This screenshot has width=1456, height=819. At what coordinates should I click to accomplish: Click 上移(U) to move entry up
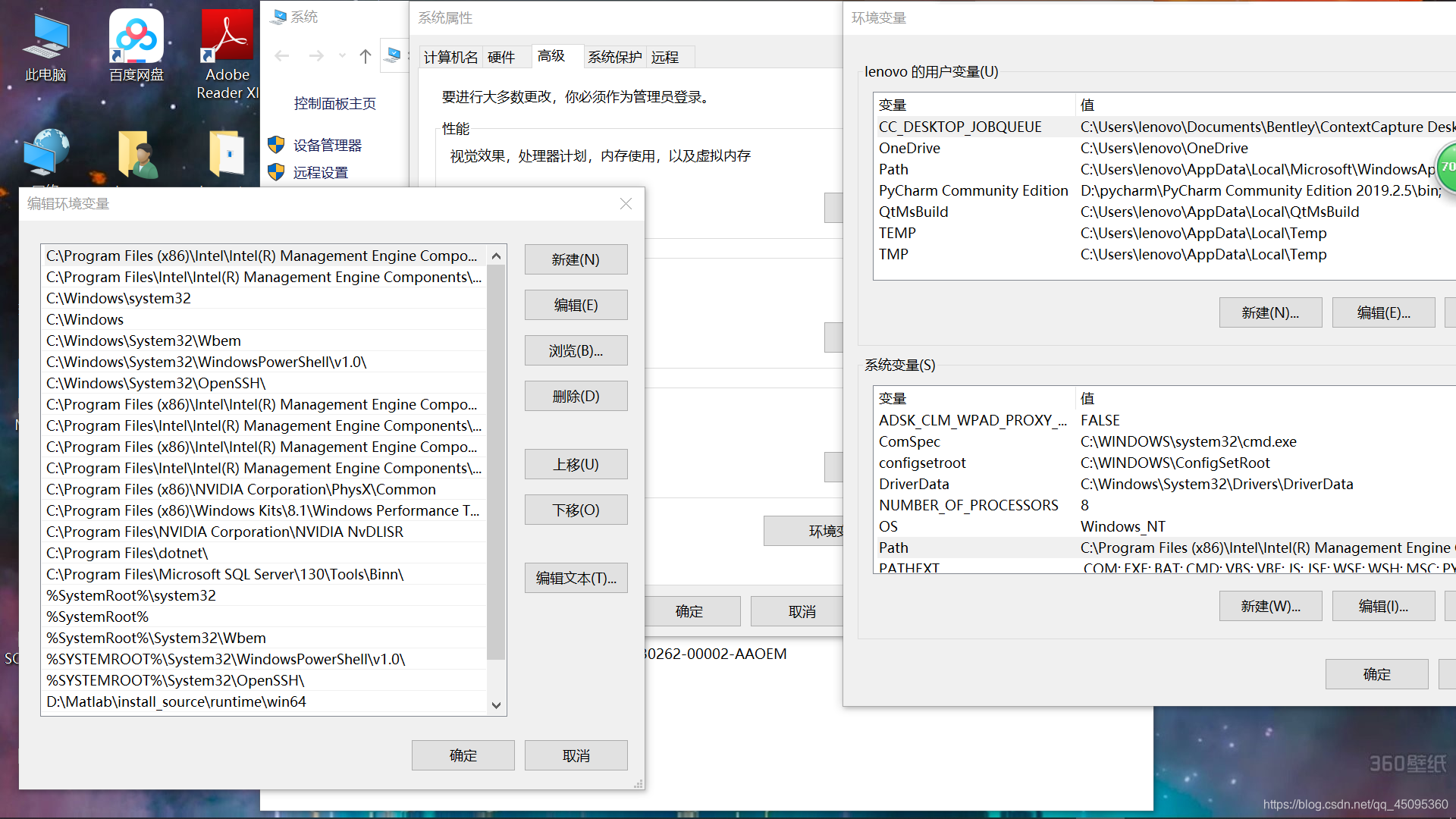click(576, 464)
